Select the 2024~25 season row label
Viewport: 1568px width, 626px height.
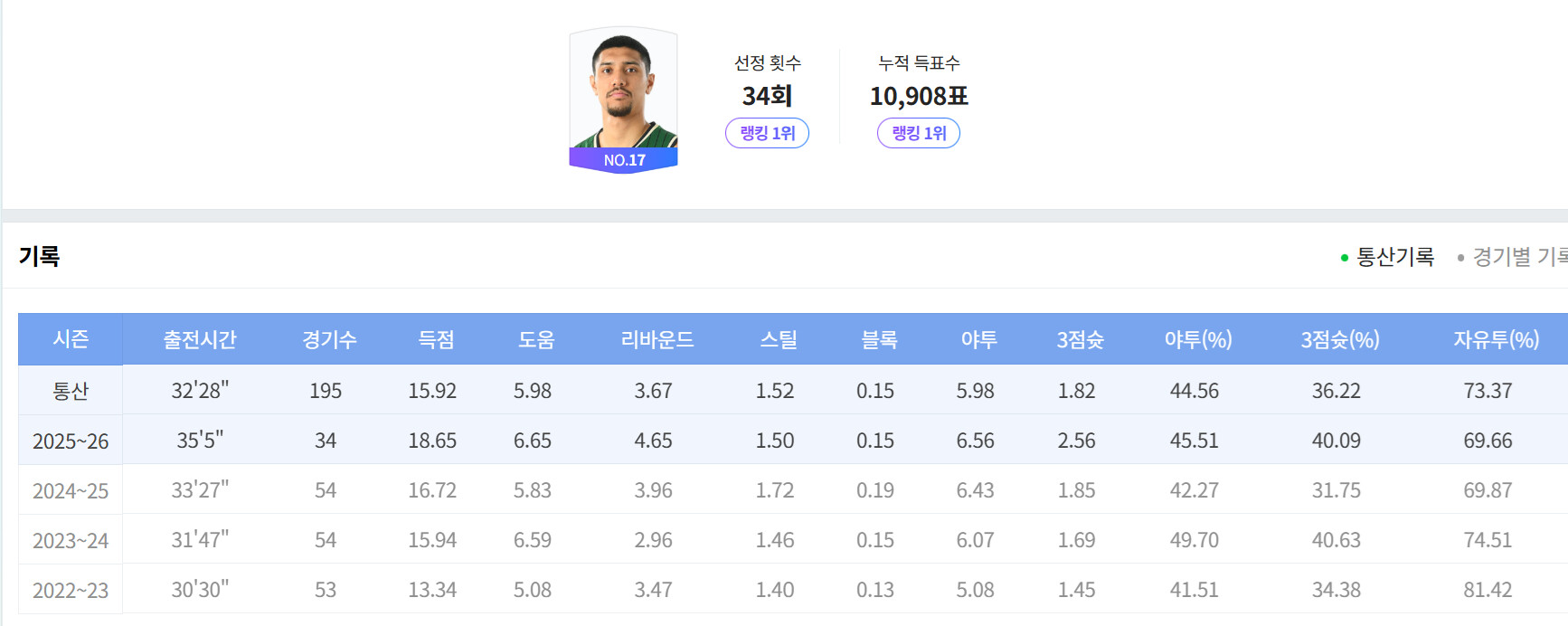(71, 490)
